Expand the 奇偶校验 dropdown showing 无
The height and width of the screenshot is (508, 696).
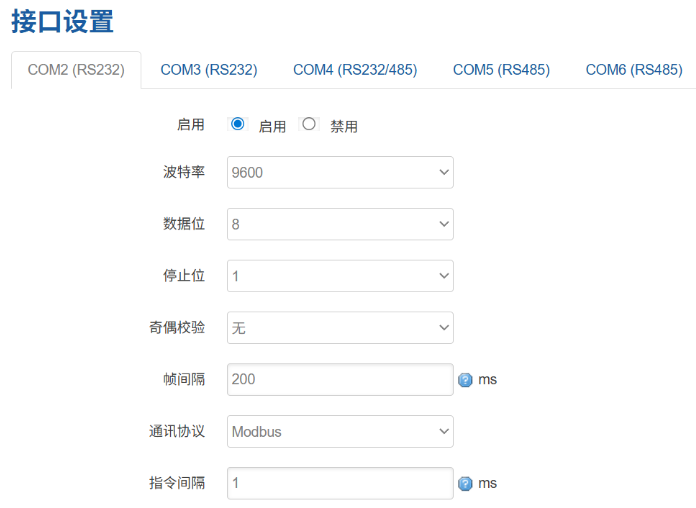[340, 328]
